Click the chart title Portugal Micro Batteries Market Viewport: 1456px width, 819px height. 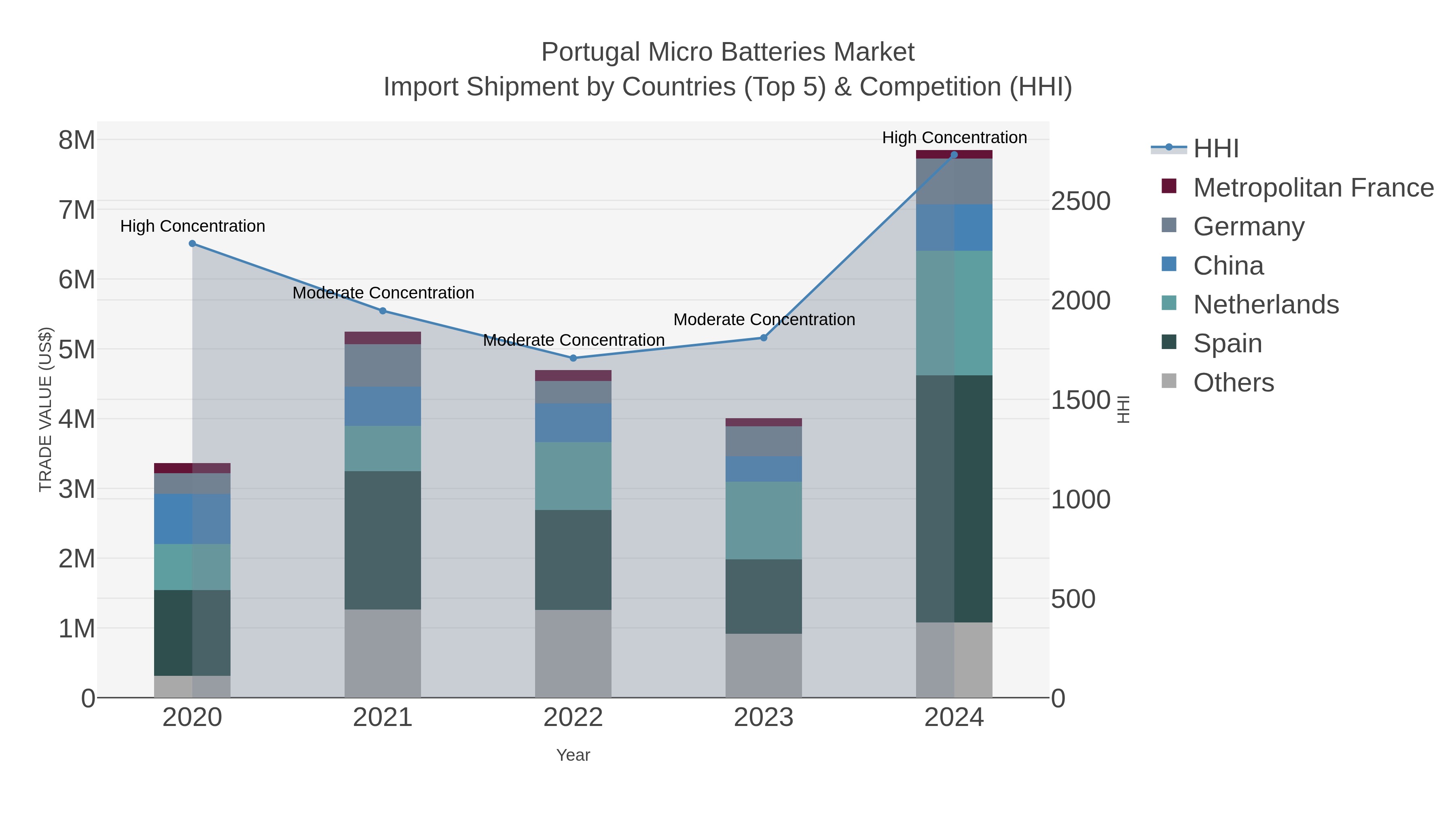pos(728,52)
